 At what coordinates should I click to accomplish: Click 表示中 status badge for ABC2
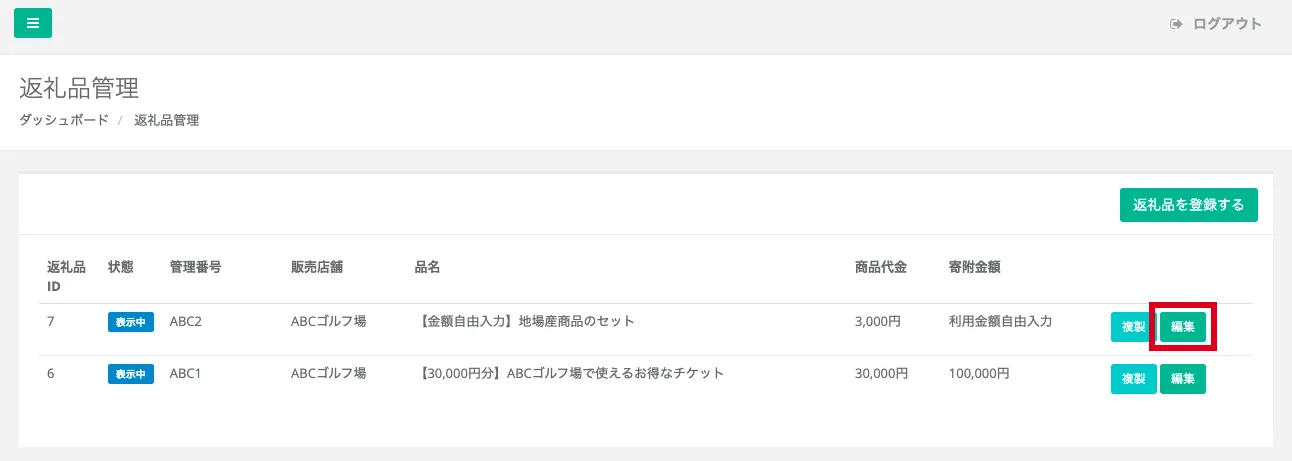[x=131, y=322]
